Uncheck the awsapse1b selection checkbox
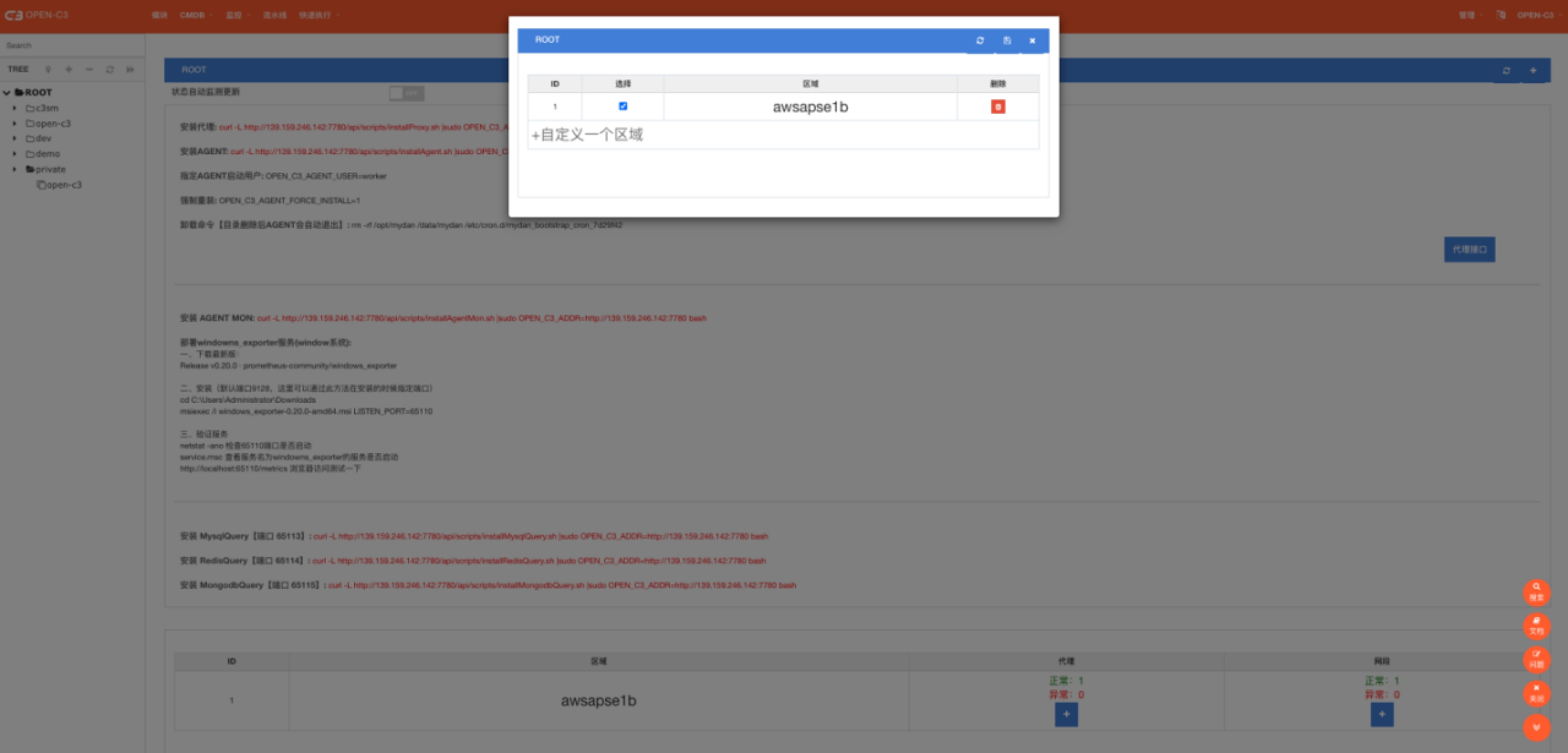 click(x=623, y=106)
